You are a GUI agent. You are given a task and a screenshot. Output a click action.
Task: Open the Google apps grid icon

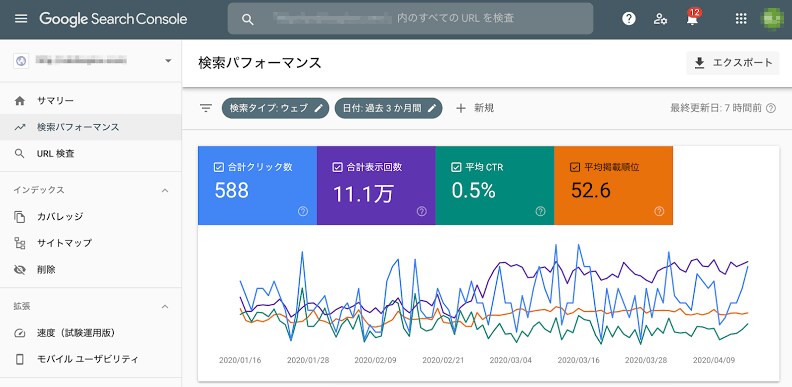[x=741, y=19]
